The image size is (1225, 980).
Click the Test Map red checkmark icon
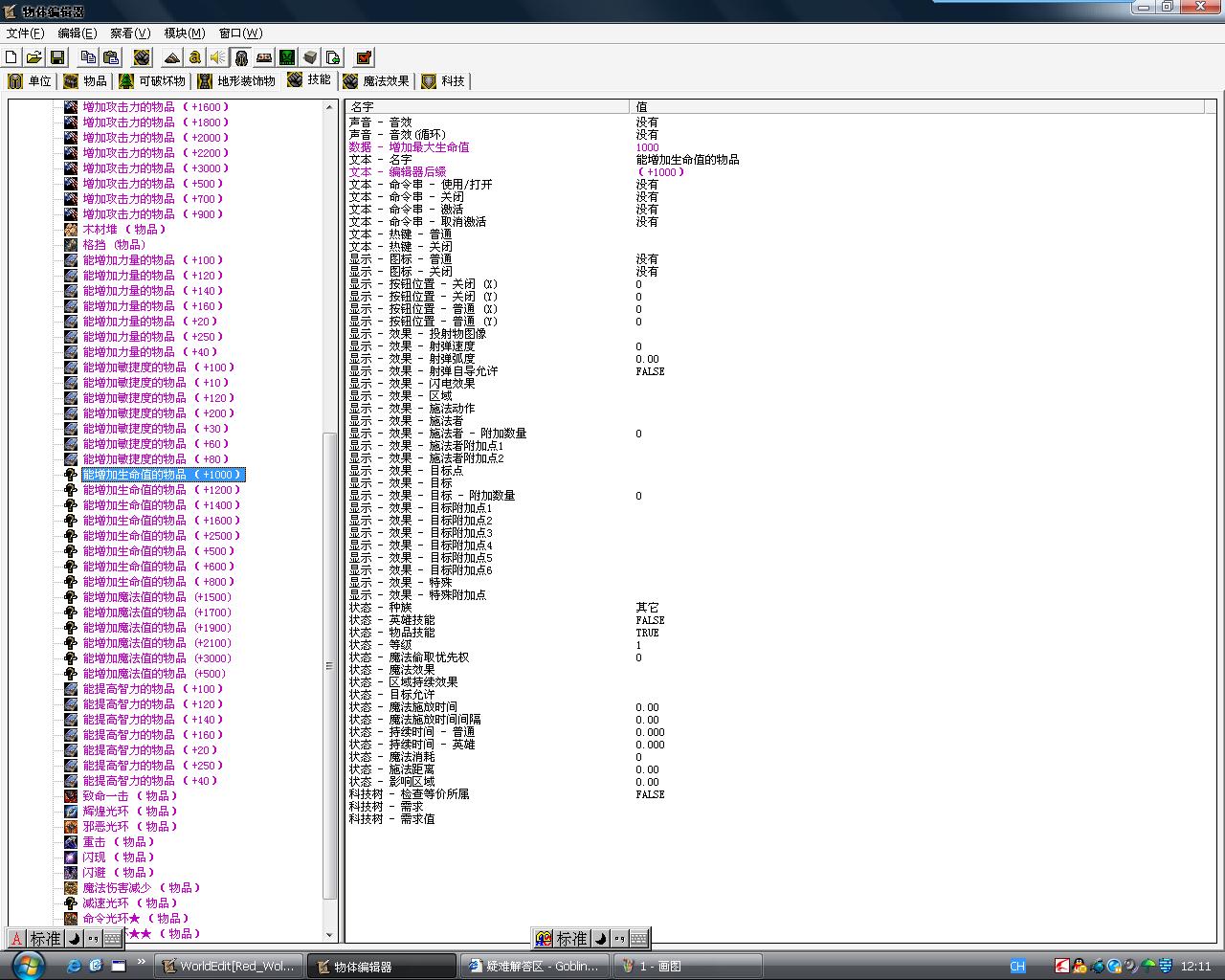tap(364, 57)
